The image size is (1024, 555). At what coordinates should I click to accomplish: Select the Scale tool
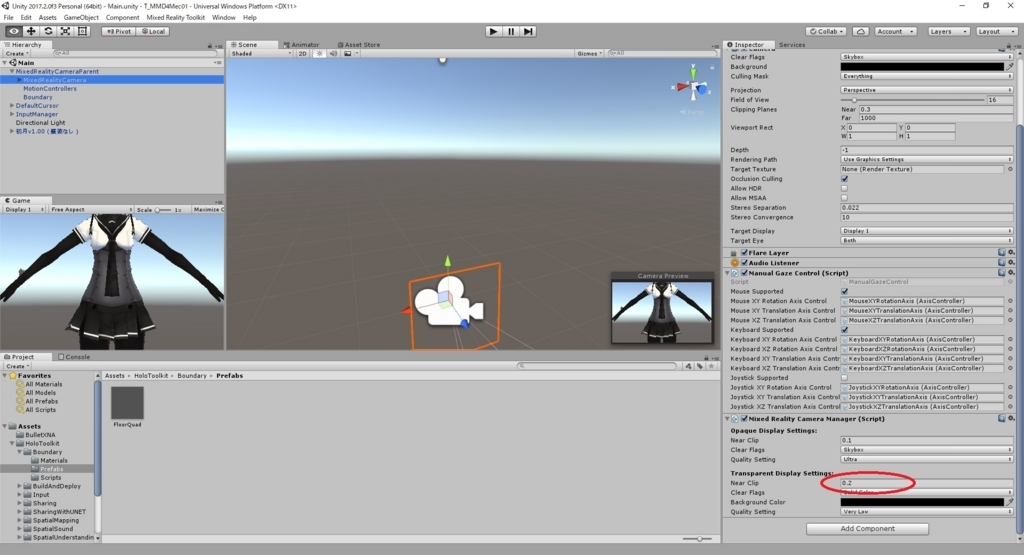(x=65, y=31)
